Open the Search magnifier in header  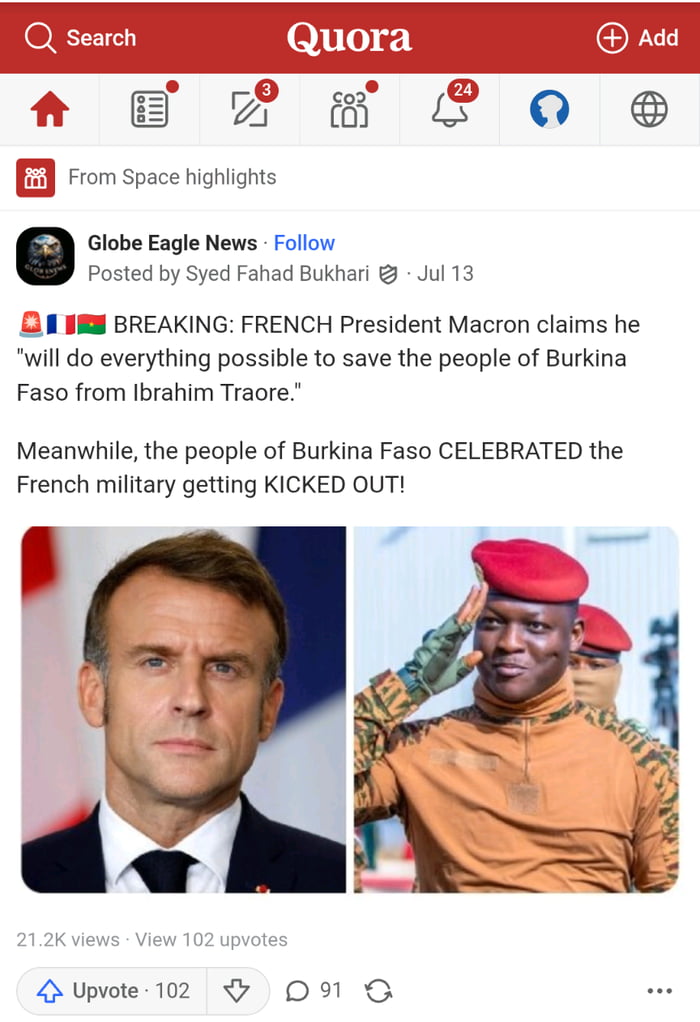[x=41, y=38]
